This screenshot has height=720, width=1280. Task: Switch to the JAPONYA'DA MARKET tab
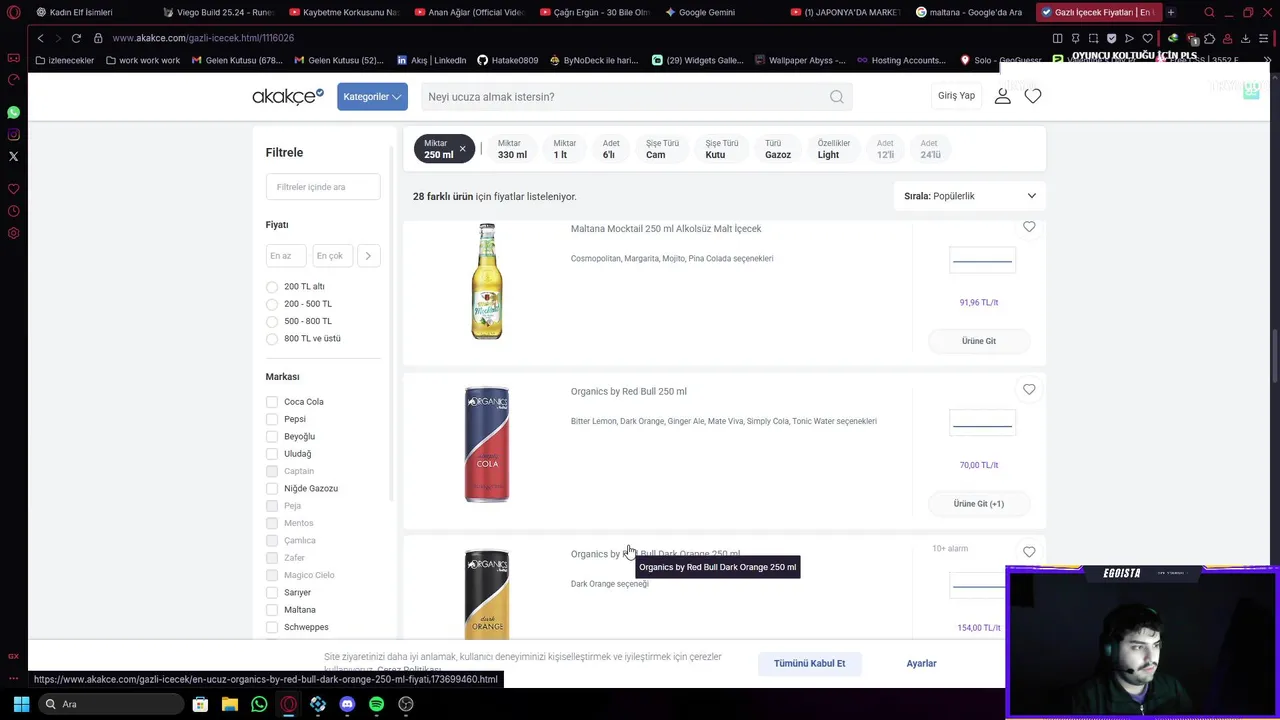click(x=846, y=12)
